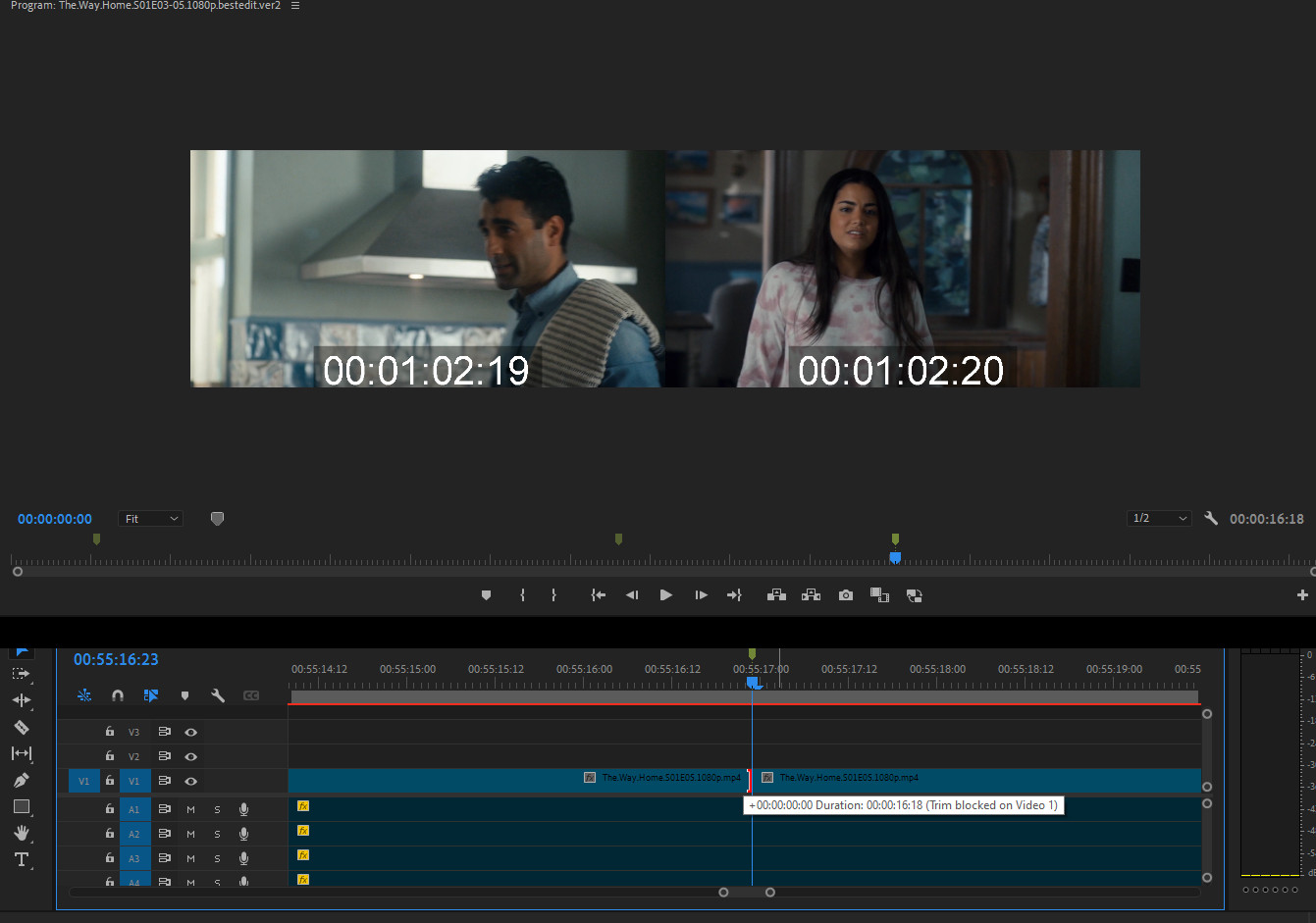Click green marker on timeline ruler

pyautogui.click(x=752, y=654)
